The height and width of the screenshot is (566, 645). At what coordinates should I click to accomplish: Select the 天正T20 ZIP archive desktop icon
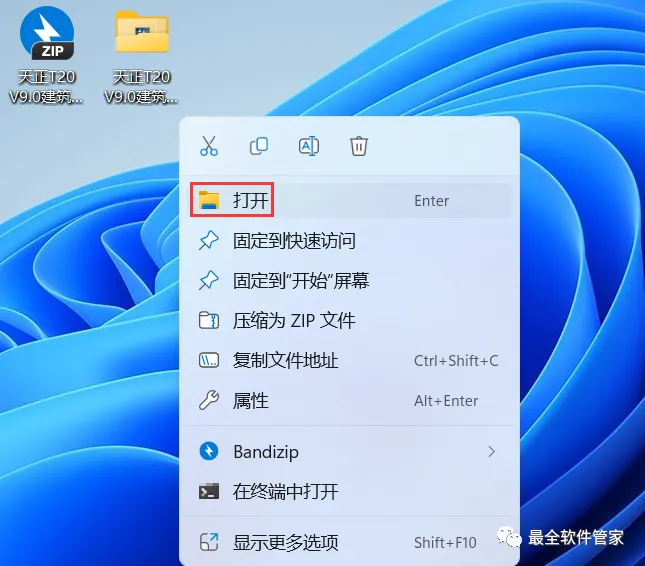(x=46, y=56)
